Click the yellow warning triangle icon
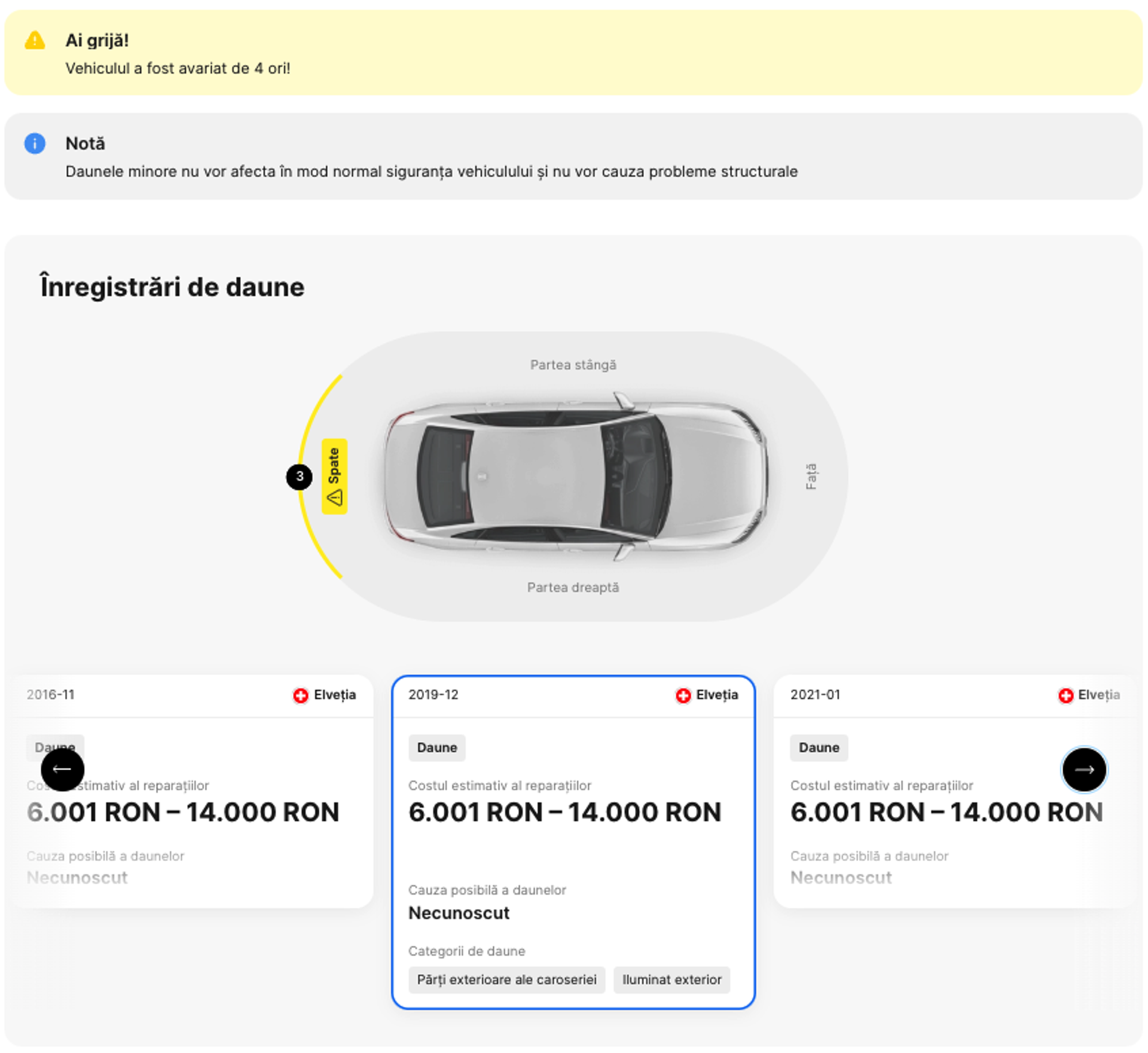Image resolution: width=1148 pixels, height=1053 pixels. [x=34, y=40]
